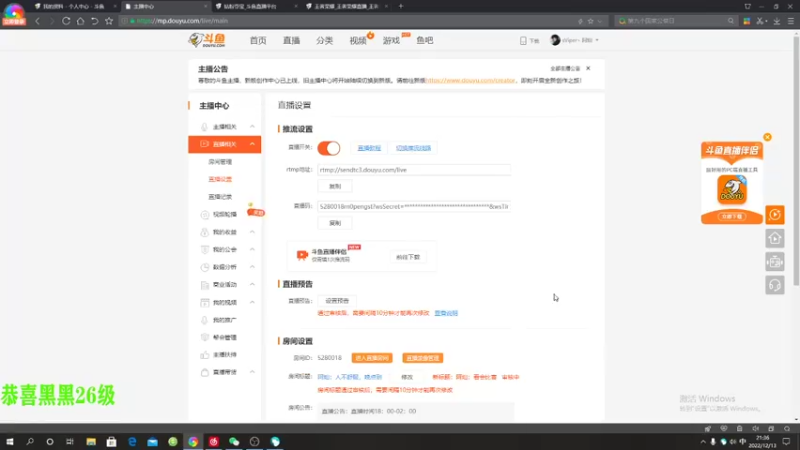The height and width of the screenshot is (450, 800).
Task: Click the orange 进入直播间 button
Action: tap(371, 358)
